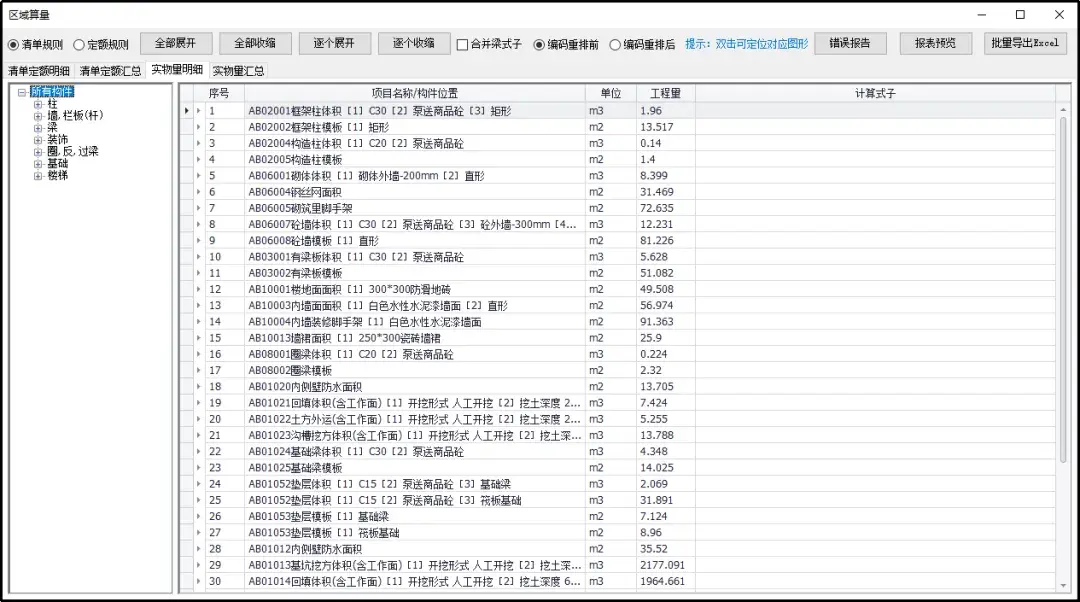Click the scrollbar up arrow
The width and height of the screenshot is (1080, 602).
(1063, 110)
